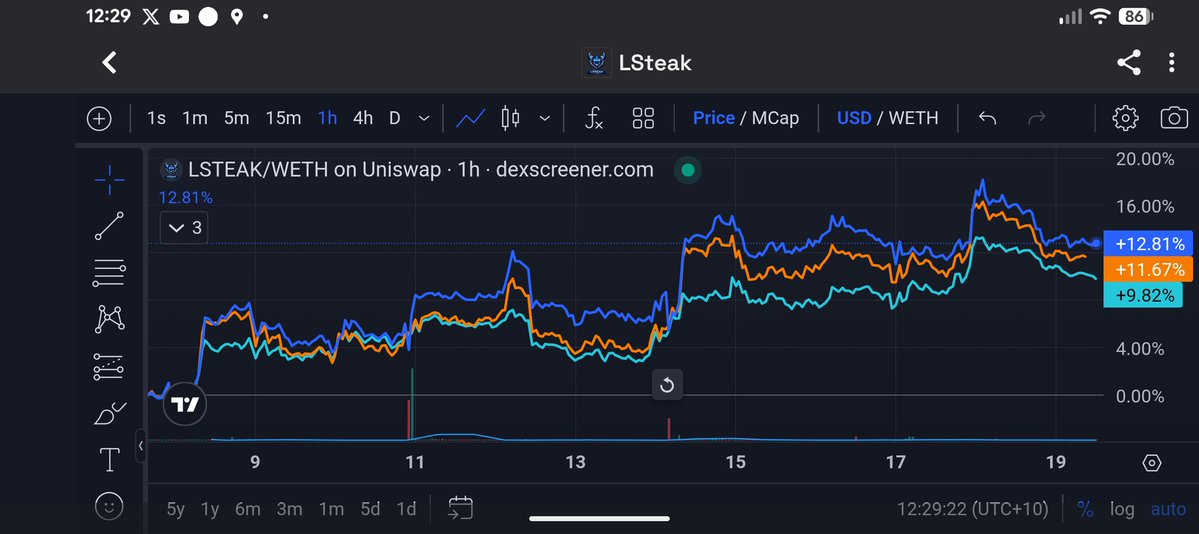Click the 15 date label on axis

point(735,462)
